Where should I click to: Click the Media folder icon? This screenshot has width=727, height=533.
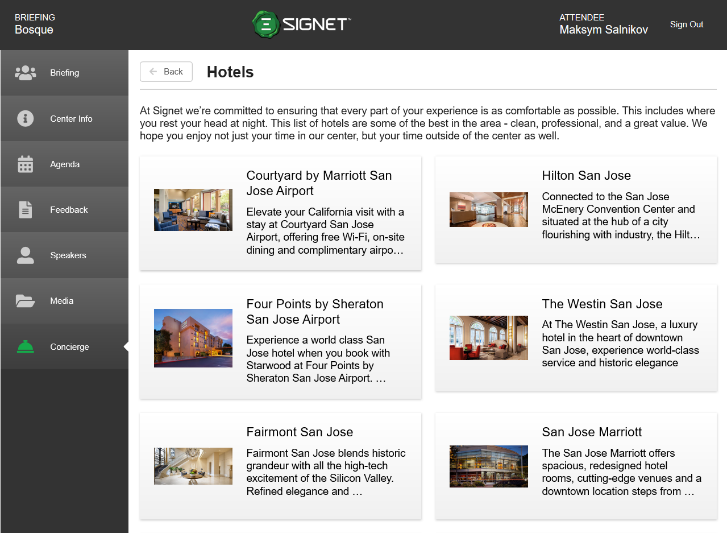(x=26, y=301)
